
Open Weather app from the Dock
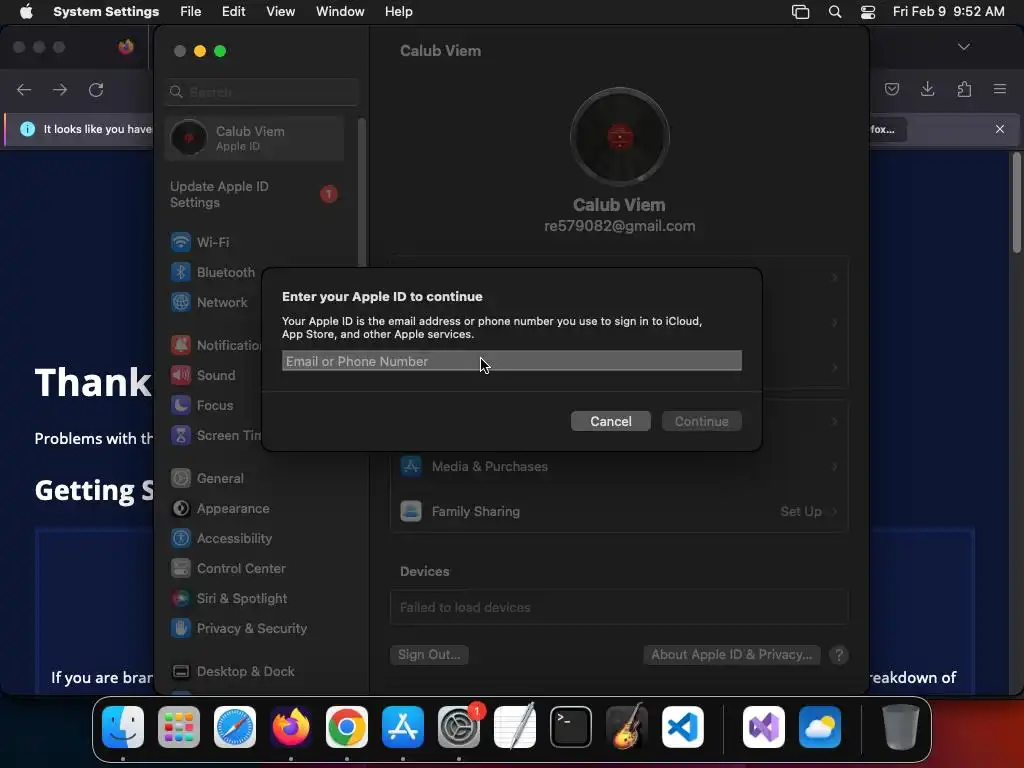click(820, 726)
